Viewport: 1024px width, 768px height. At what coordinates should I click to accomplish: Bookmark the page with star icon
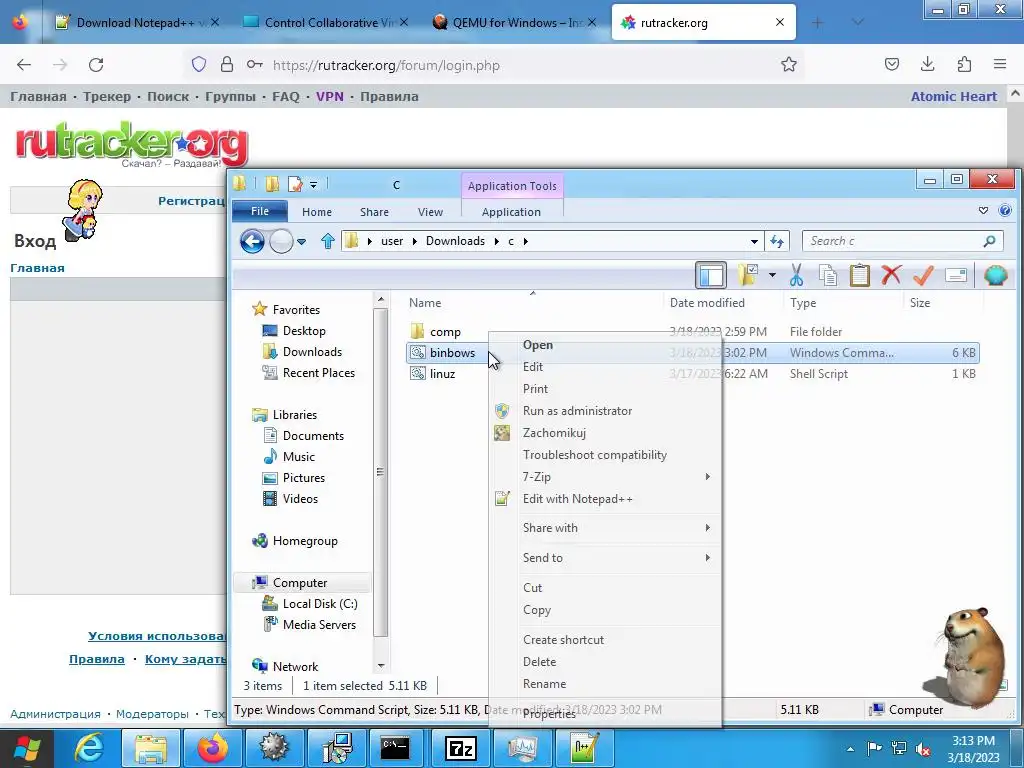[789, 65]
